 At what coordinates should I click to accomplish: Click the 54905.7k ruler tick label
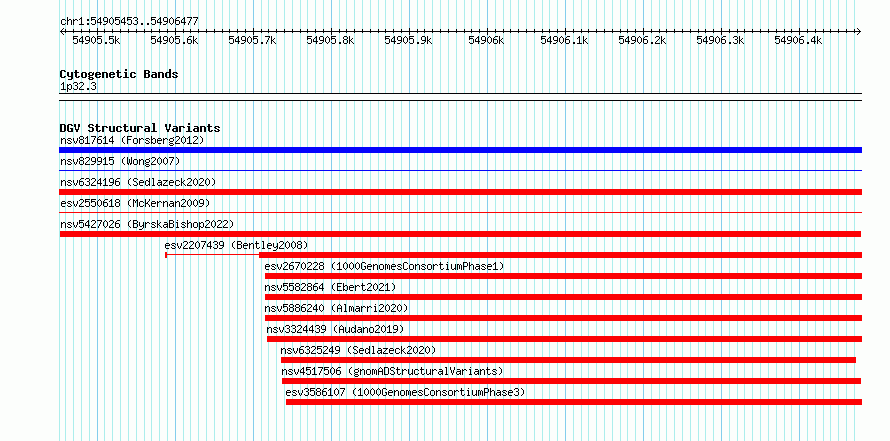(x=252, y=40)
